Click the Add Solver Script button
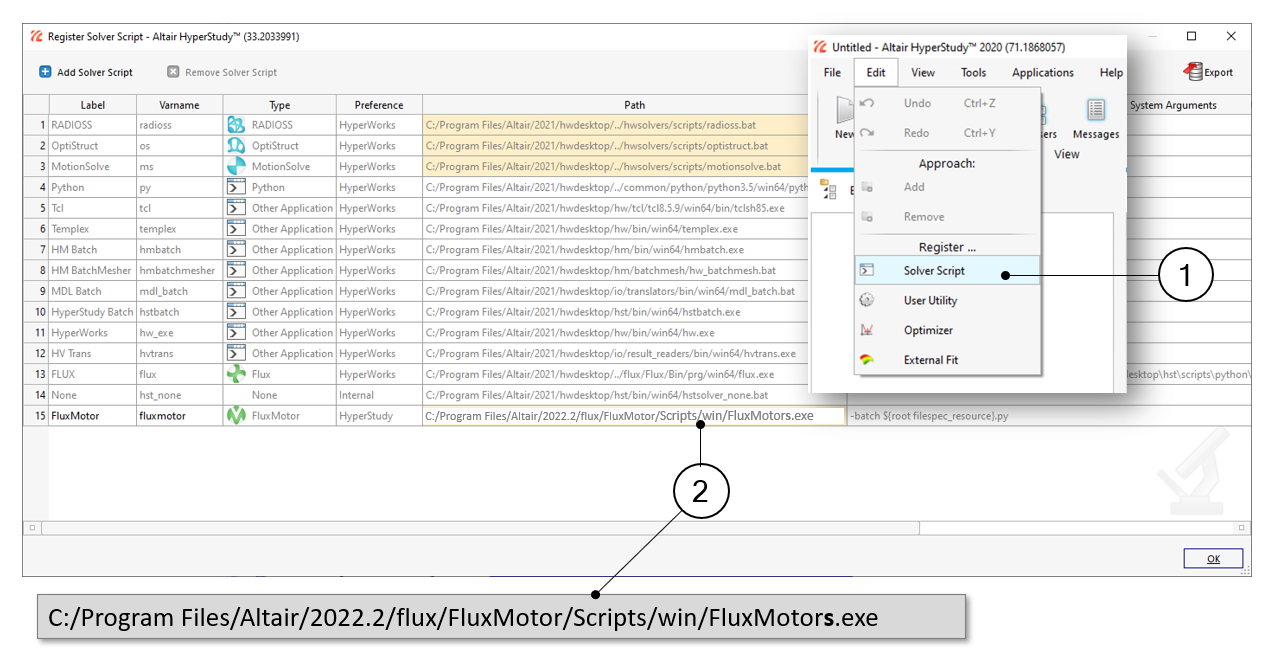The width and height of the screenshot is (1271, 669). pos(86,72)
